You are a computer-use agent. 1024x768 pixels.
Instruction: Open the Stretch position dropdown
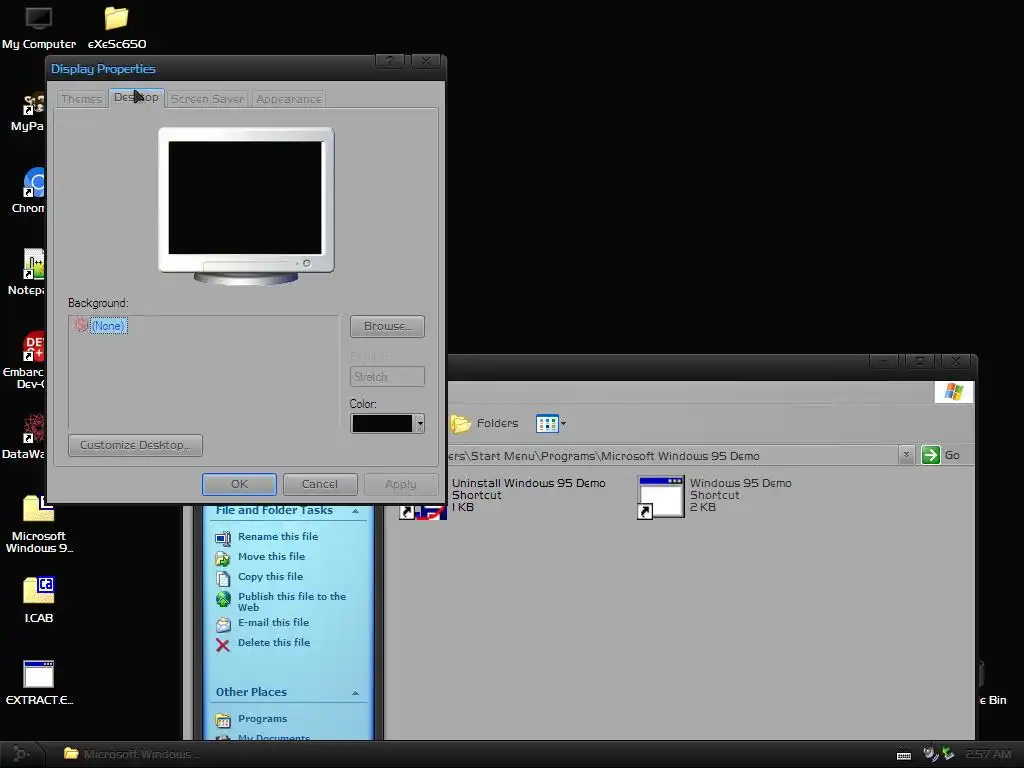click(x=387, y=377)
